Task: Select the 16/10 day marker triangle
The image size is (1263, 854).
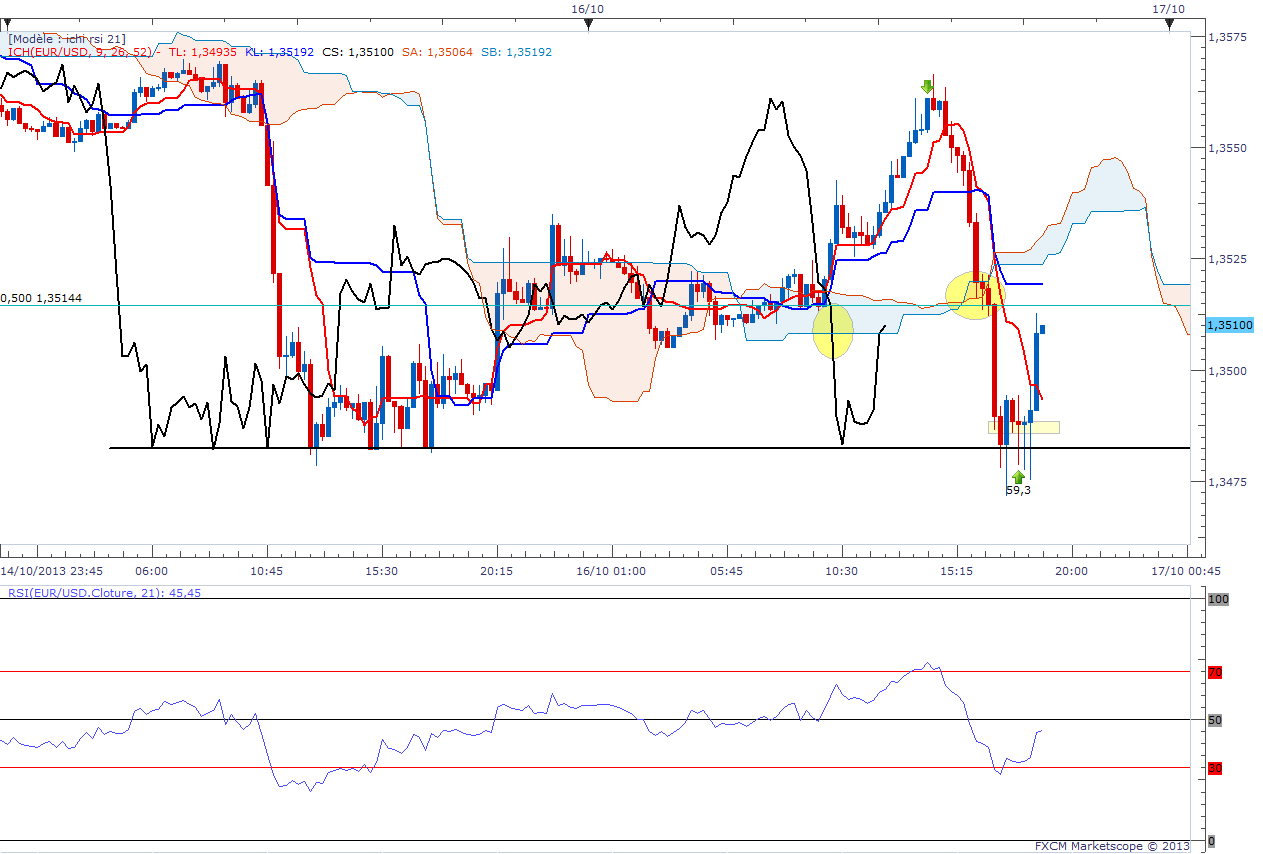Action: pyautogui.click(x=588, y=24)
